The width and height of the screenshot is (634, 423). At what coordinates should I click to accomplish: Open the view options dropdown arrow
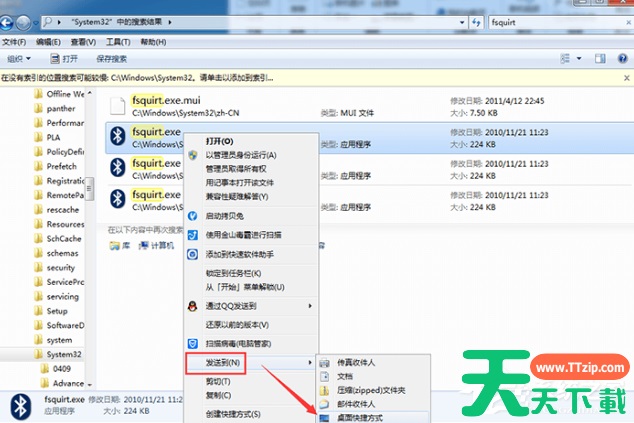click(x=579, y=59)
